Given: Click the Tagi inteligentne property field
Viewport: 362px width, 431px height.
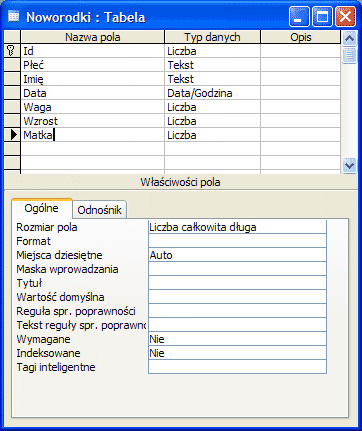Looking at the screenshot, I should point(237,367).
